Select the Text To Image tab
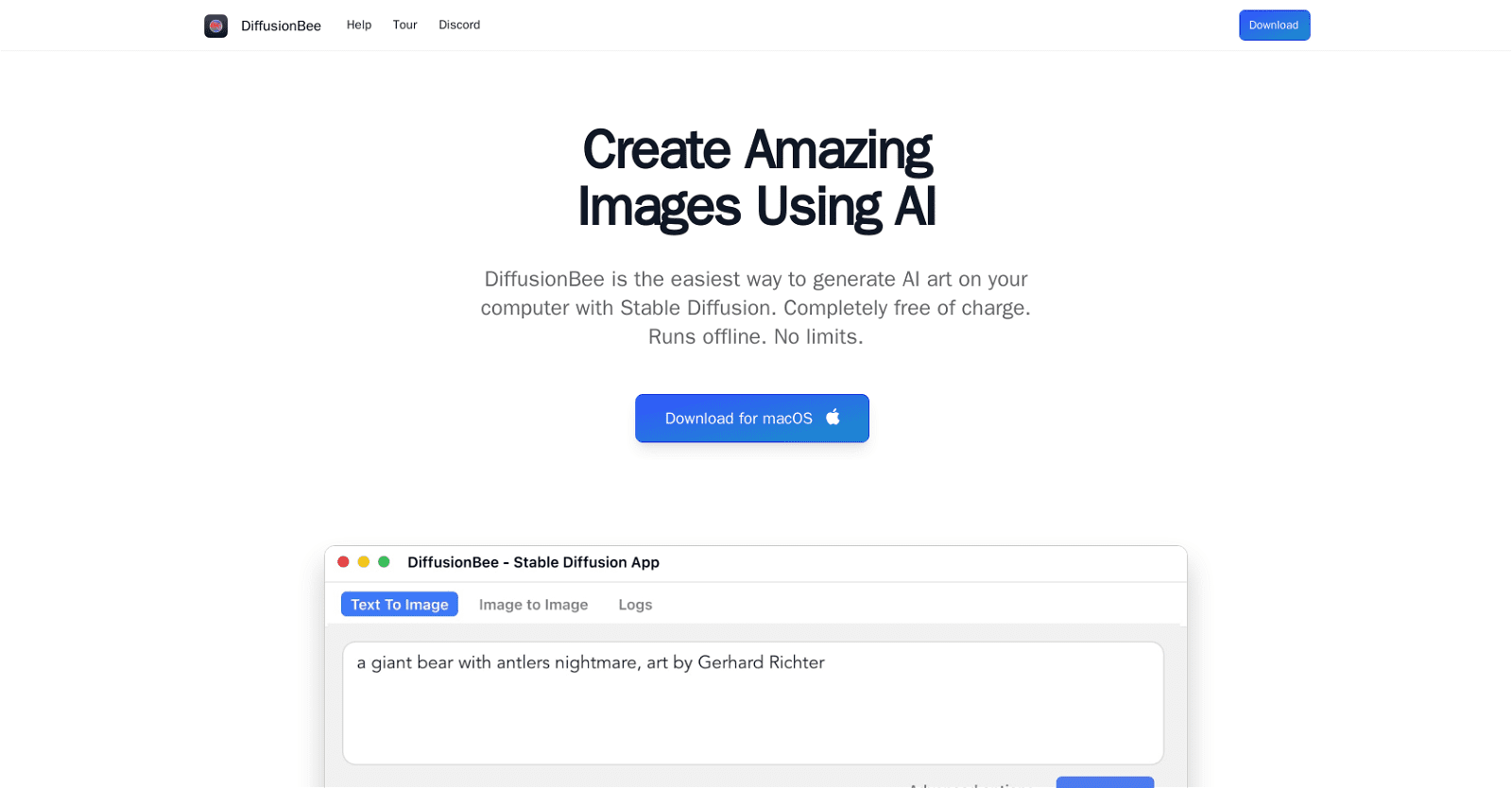The width and height of the screenshot is (1512, 788). pyautogui.click(x=399, y=605)
